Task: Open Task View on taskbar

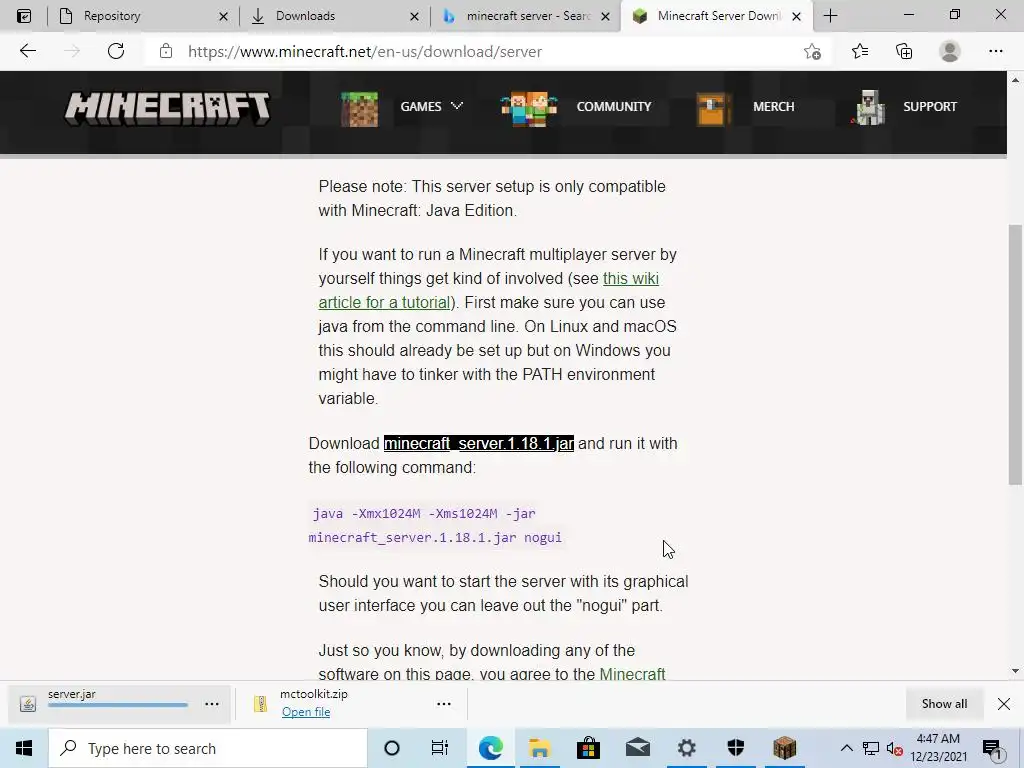Action: 440,748
